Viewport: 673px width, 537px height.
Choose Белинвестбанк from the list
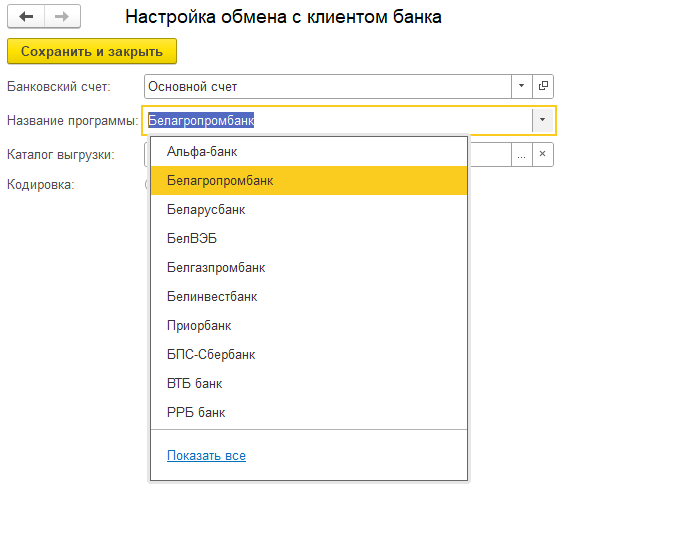pyautogui.click(x=309, y=297)
